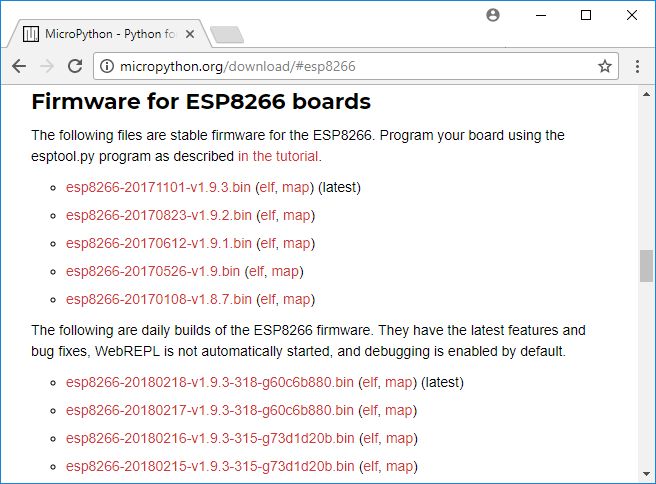Download esp8266-20170823-v1.9.2.bin
This screenshot has height=484, width=656.
(159, 215)
